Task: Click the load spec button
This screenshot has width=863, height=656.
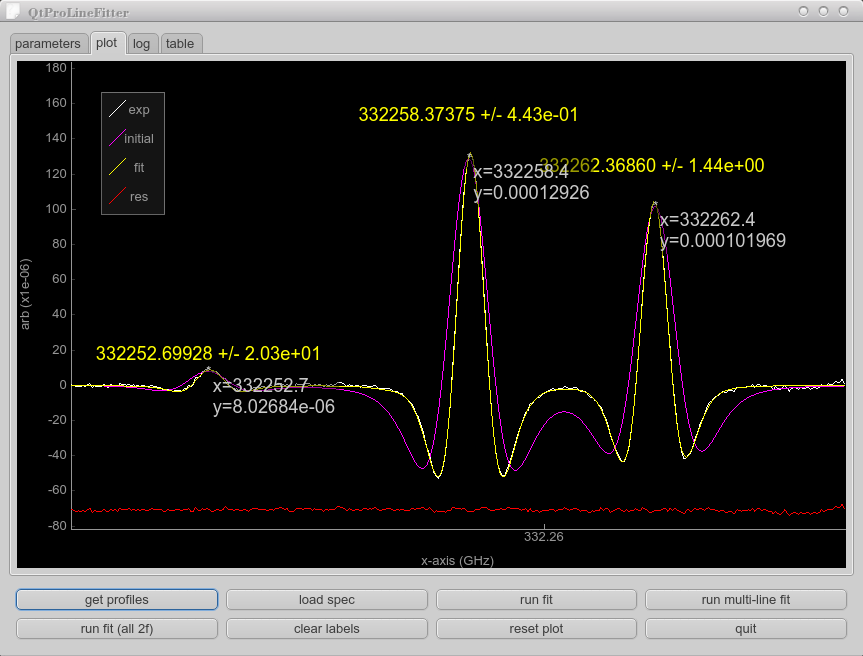Action: click(326, 600)
